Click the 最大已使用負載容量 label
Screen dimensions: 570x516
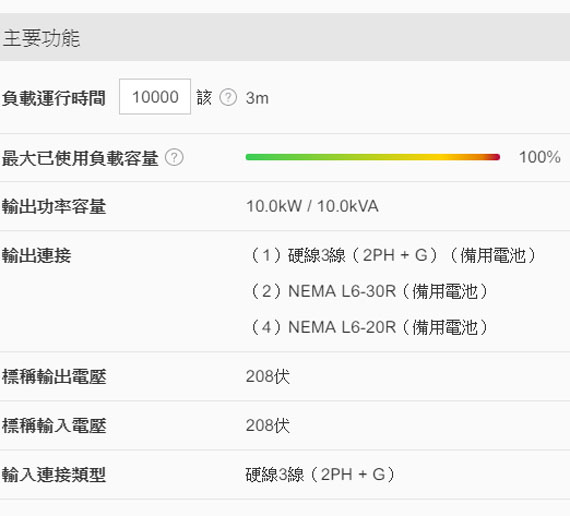80,158
